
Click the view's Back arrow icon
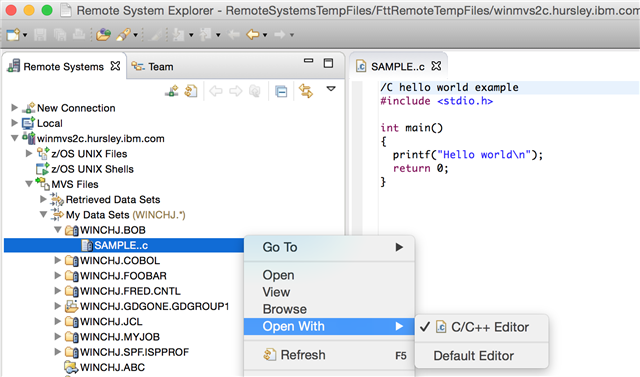point(216,91)
